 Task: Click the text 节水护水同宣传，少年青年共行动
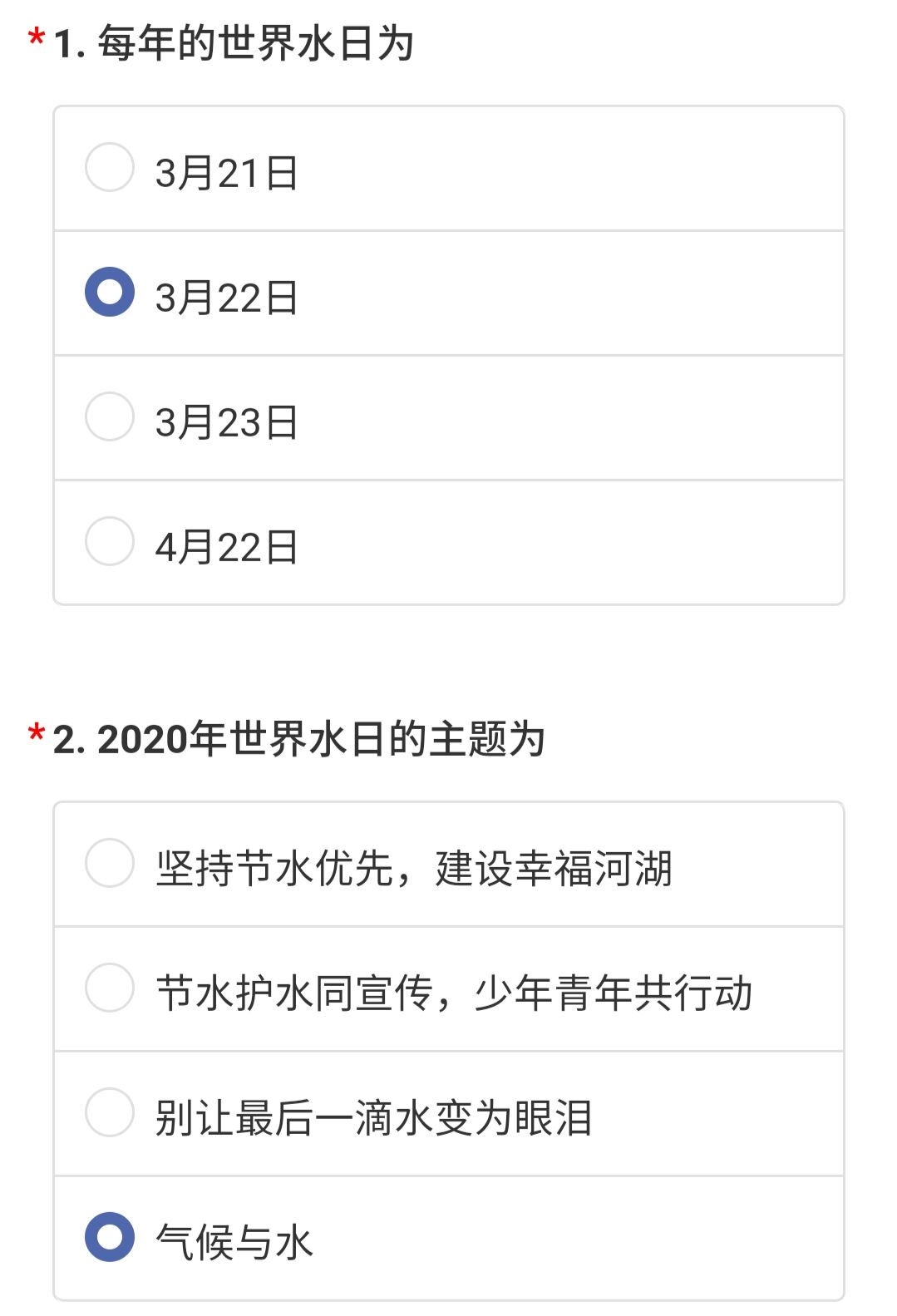coord(454,993)
